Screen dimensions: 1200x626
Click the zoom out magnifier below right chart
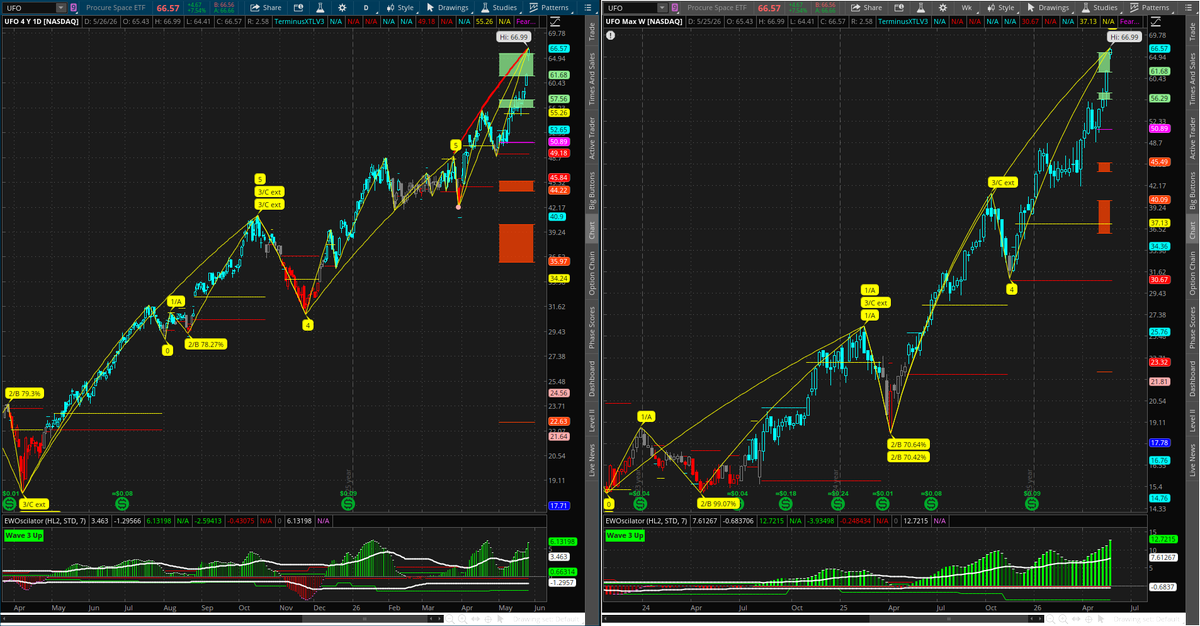tap(1050, 619)
